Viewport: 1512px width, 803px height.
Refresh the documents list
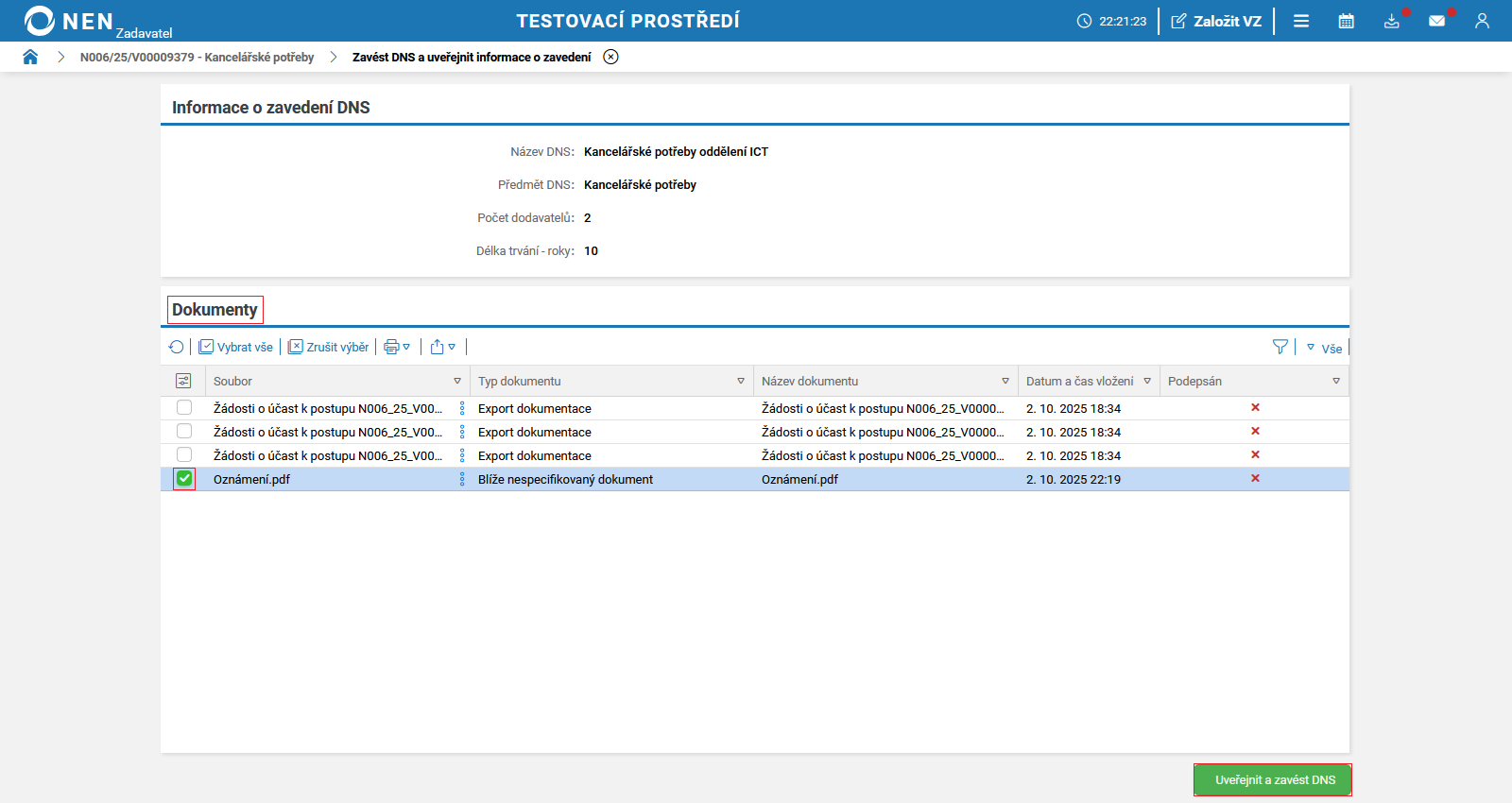[x=176, y=347]
